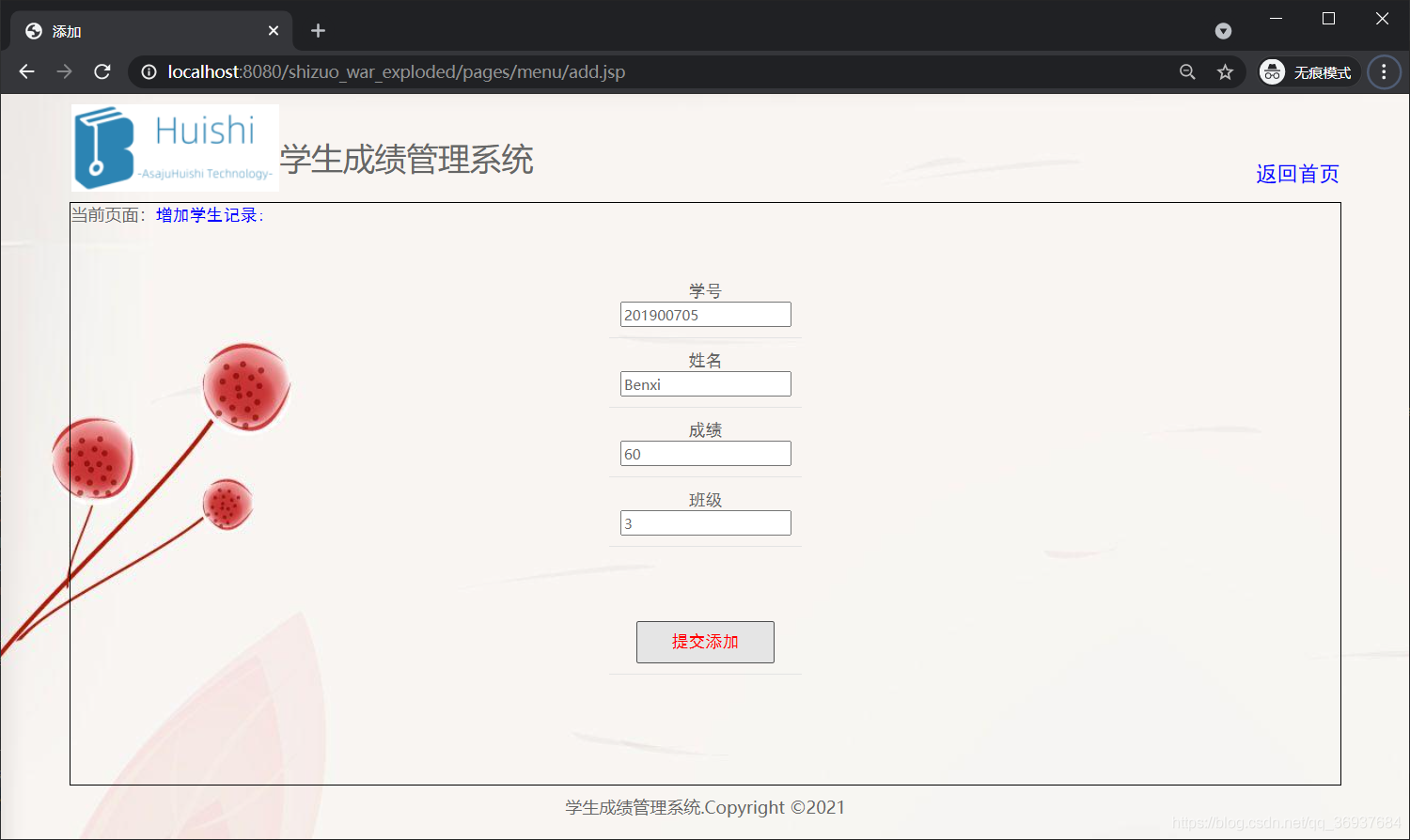Click the 班级 field containing 3
Screen dimensions: 1410x840
(706, 523)
